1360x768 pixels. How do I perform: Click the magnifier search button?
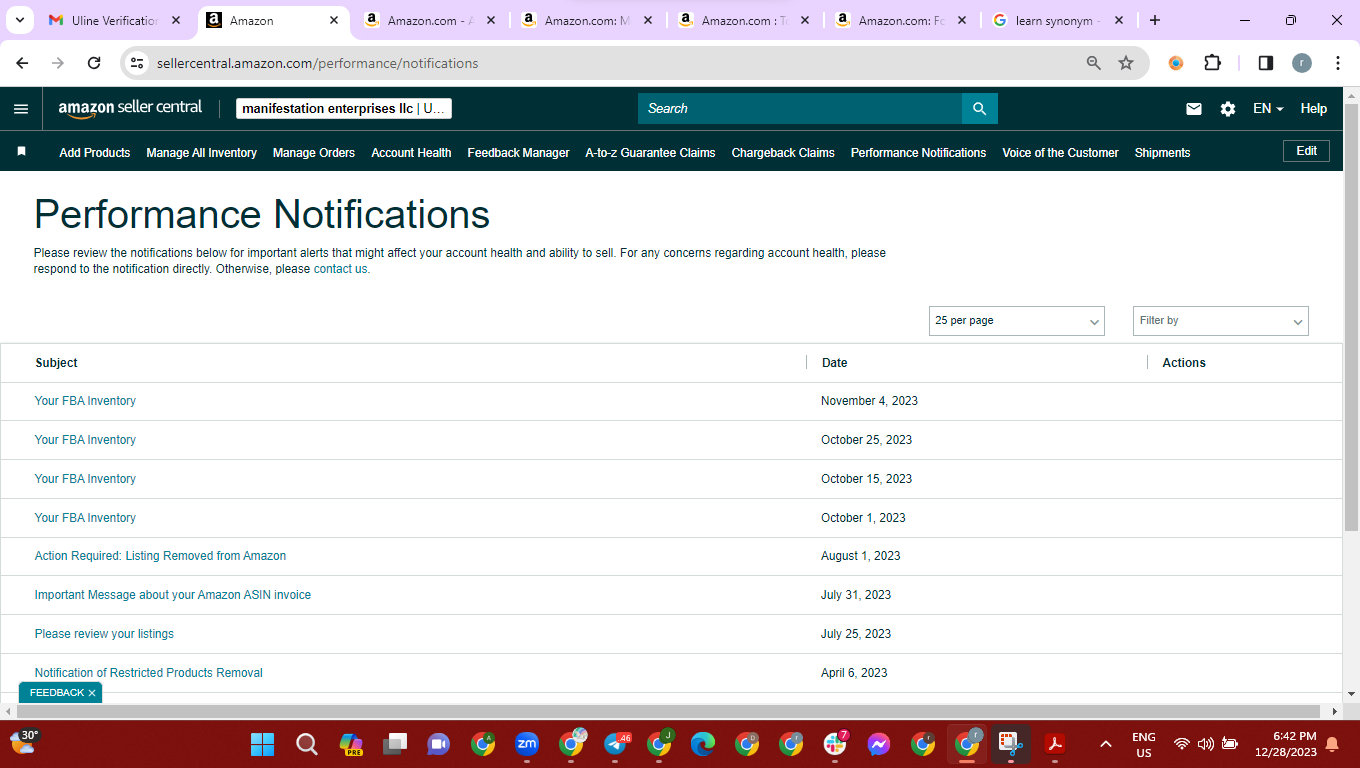pyautogui.click(x=979, y=109)
